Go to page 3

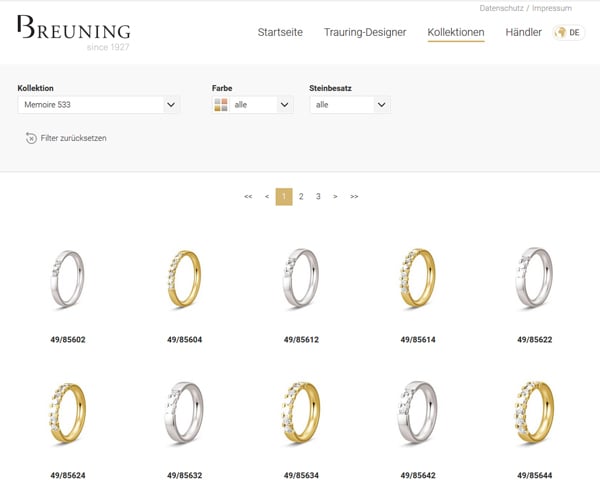[x=318, y=197]
